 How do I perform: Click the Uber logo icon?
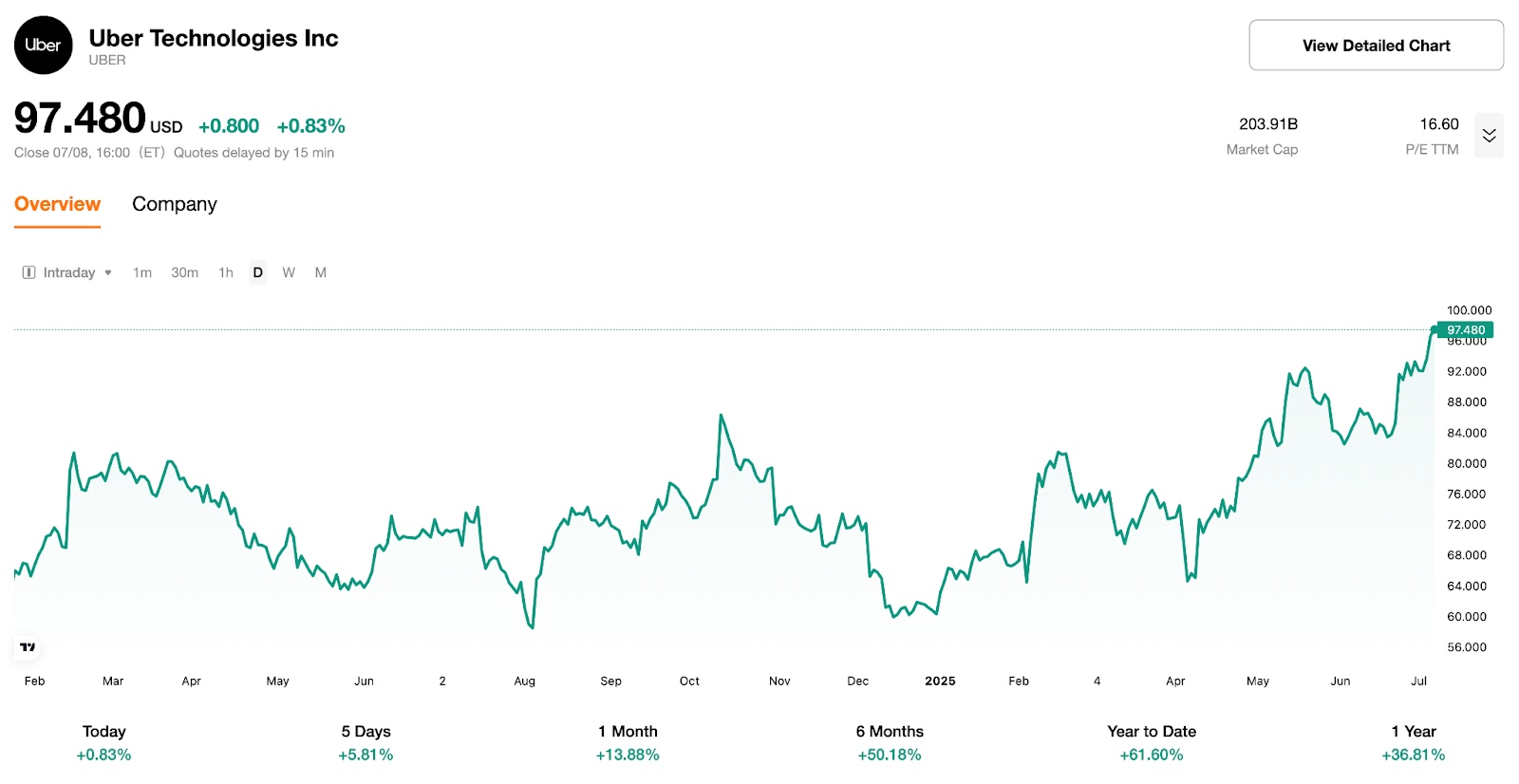tap(42, 45)
